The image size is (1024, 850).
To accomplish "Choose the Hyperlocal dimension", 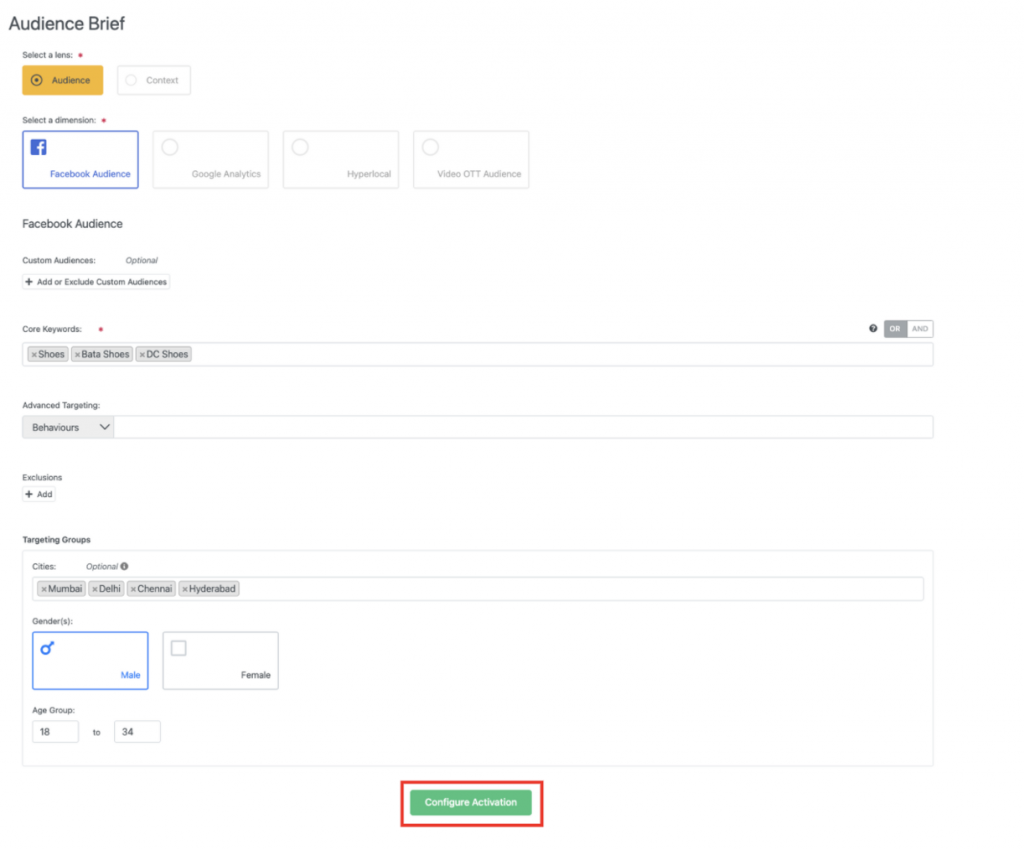I will [340, 160].
